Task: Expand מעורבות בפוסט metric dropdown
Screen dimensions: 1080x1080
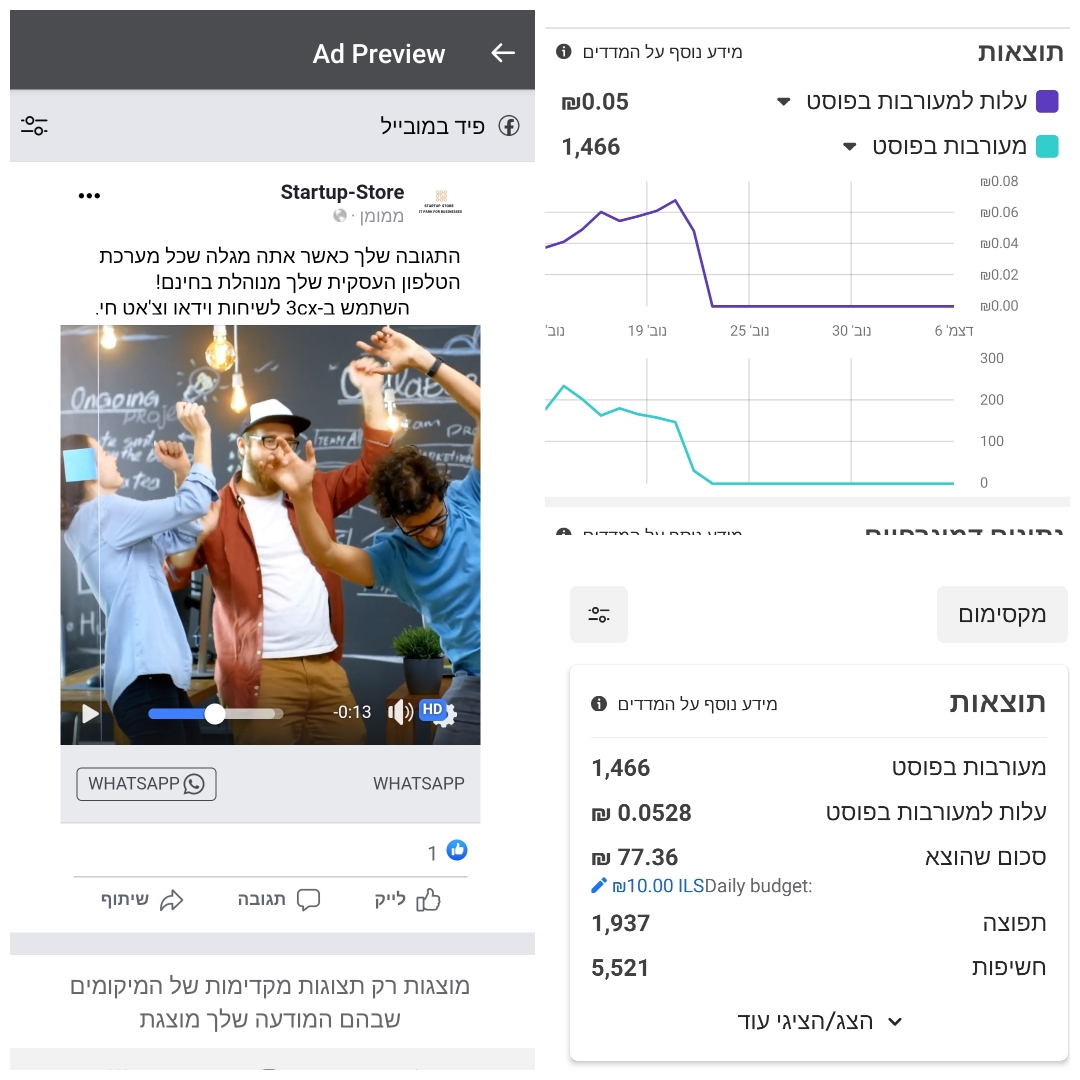Action: click(x=850, y=147)
